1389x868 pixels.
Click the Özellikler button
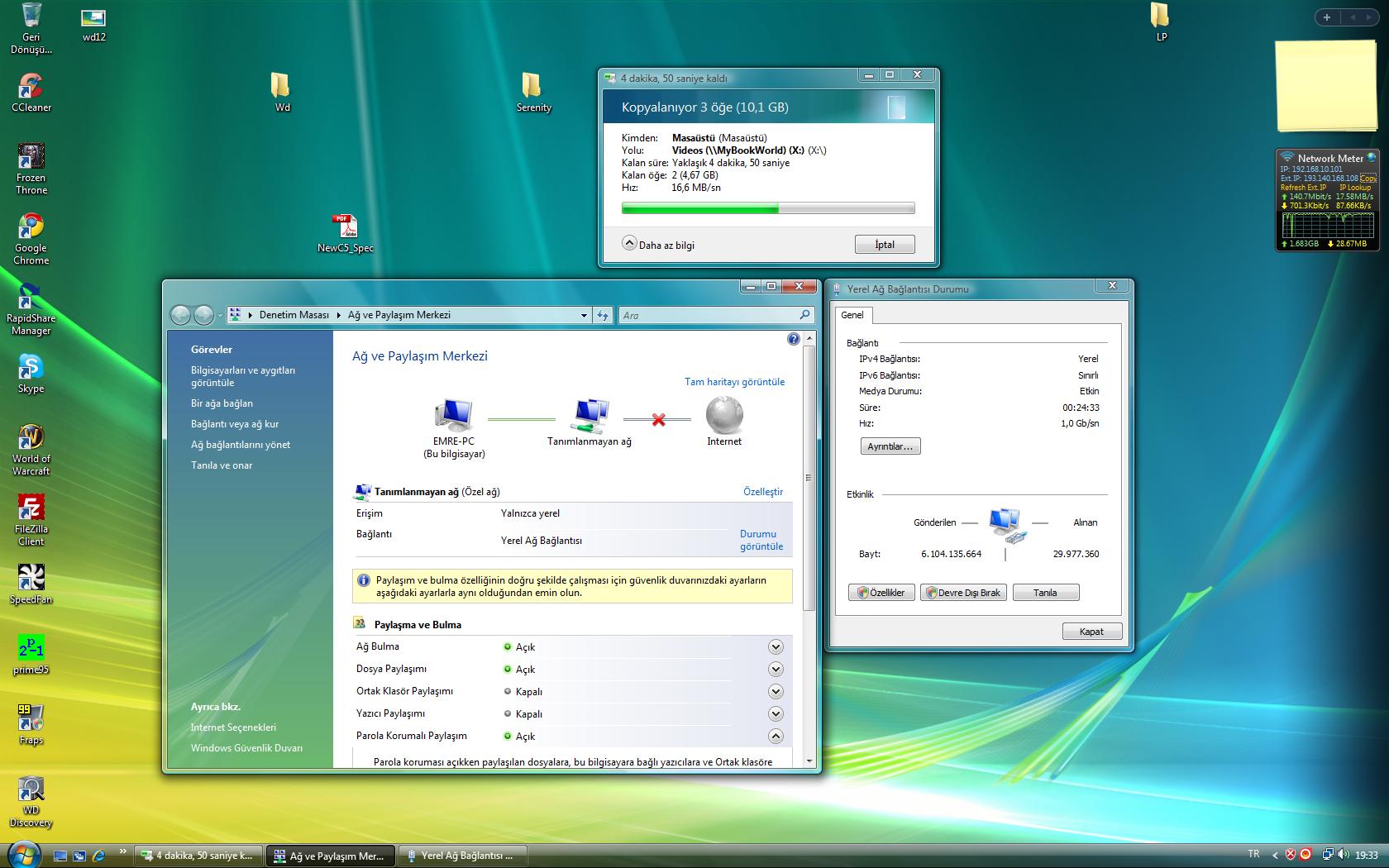pyautogui.click(x=881, y=593)
